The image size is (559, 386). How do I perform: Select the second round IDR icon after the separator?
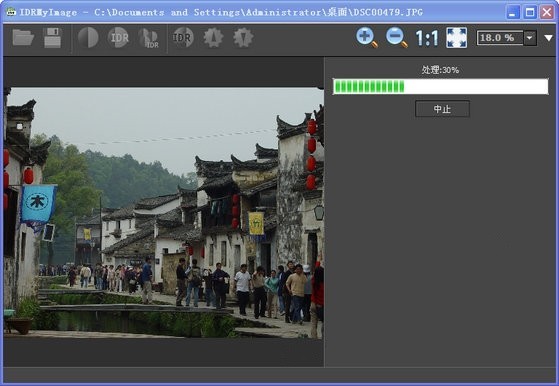click(x=183, y=37)
